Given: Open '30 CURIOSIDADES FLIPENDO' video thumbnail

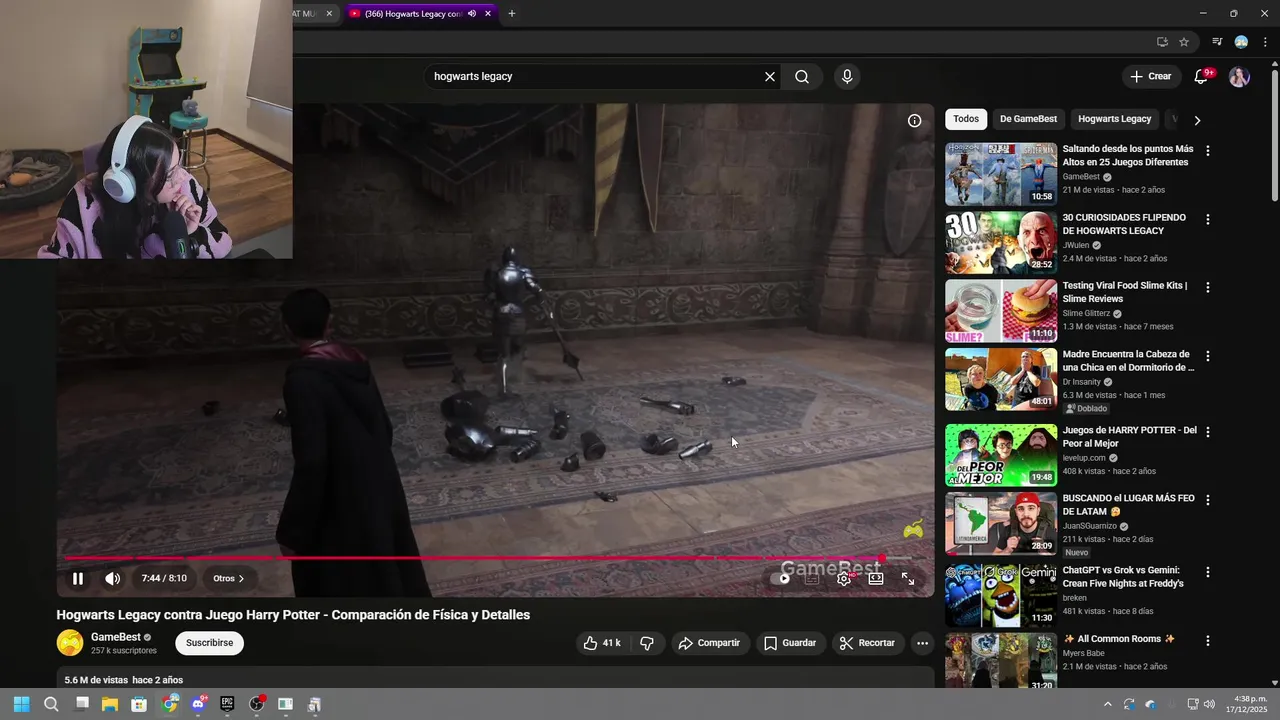Looking at the screenshot, I should (1001, 242).
